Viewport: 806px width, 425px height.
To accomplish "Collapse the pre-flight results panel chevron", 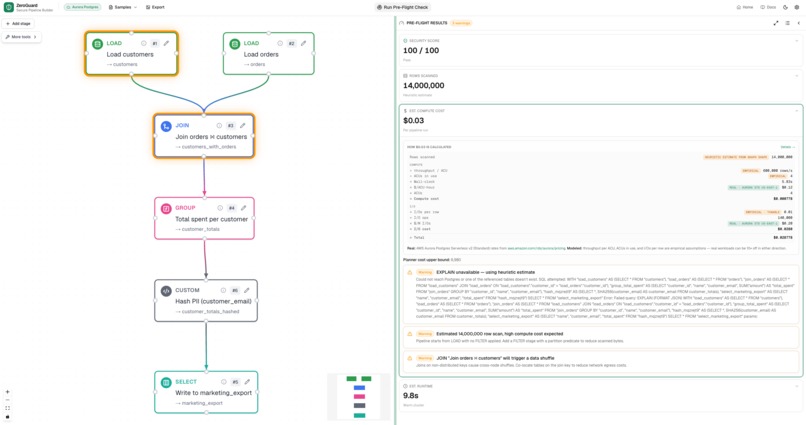I will 798,23.
